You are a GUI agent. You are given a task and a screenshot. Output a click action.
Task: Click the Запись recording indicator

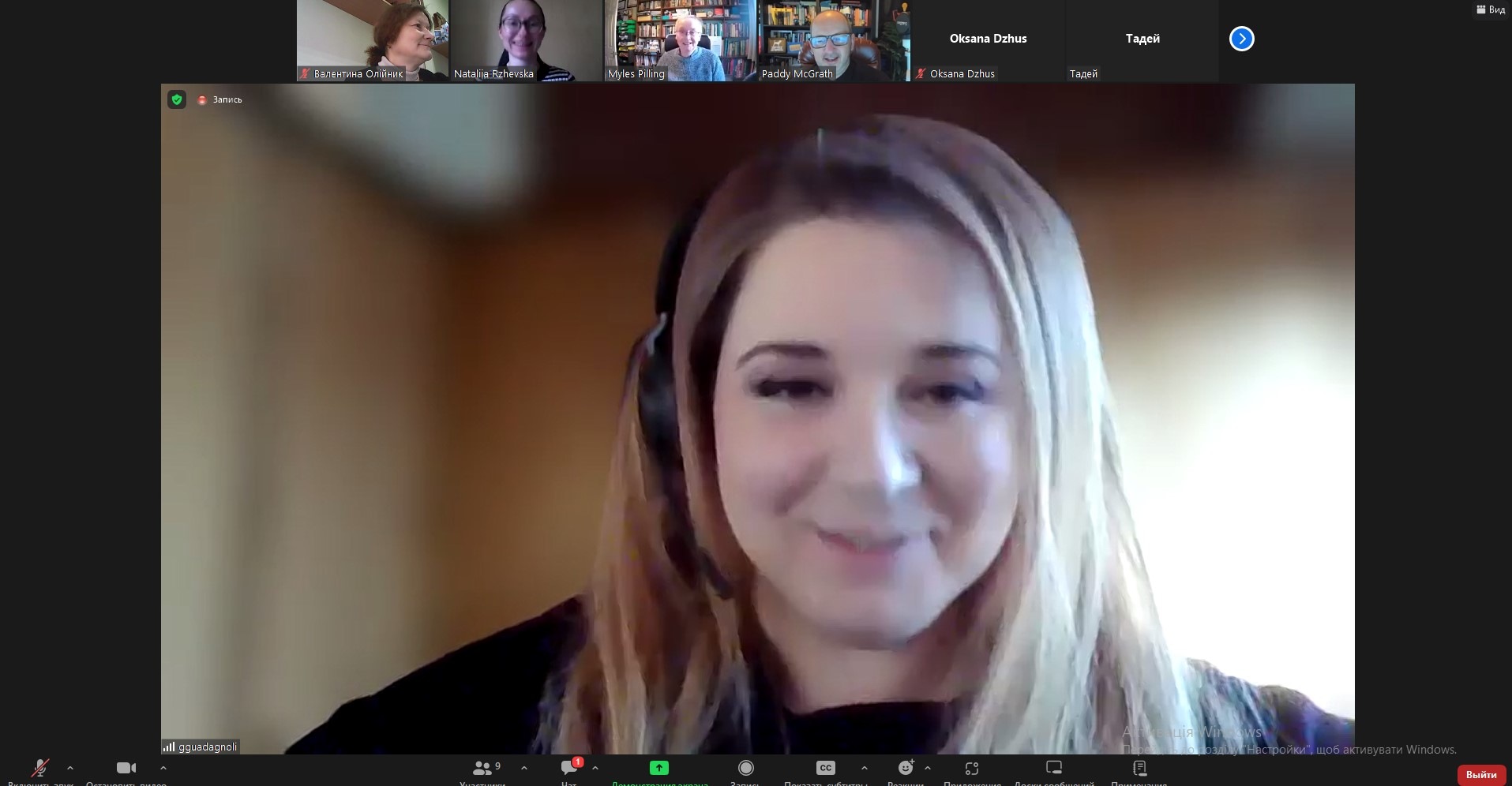point(220,99)
